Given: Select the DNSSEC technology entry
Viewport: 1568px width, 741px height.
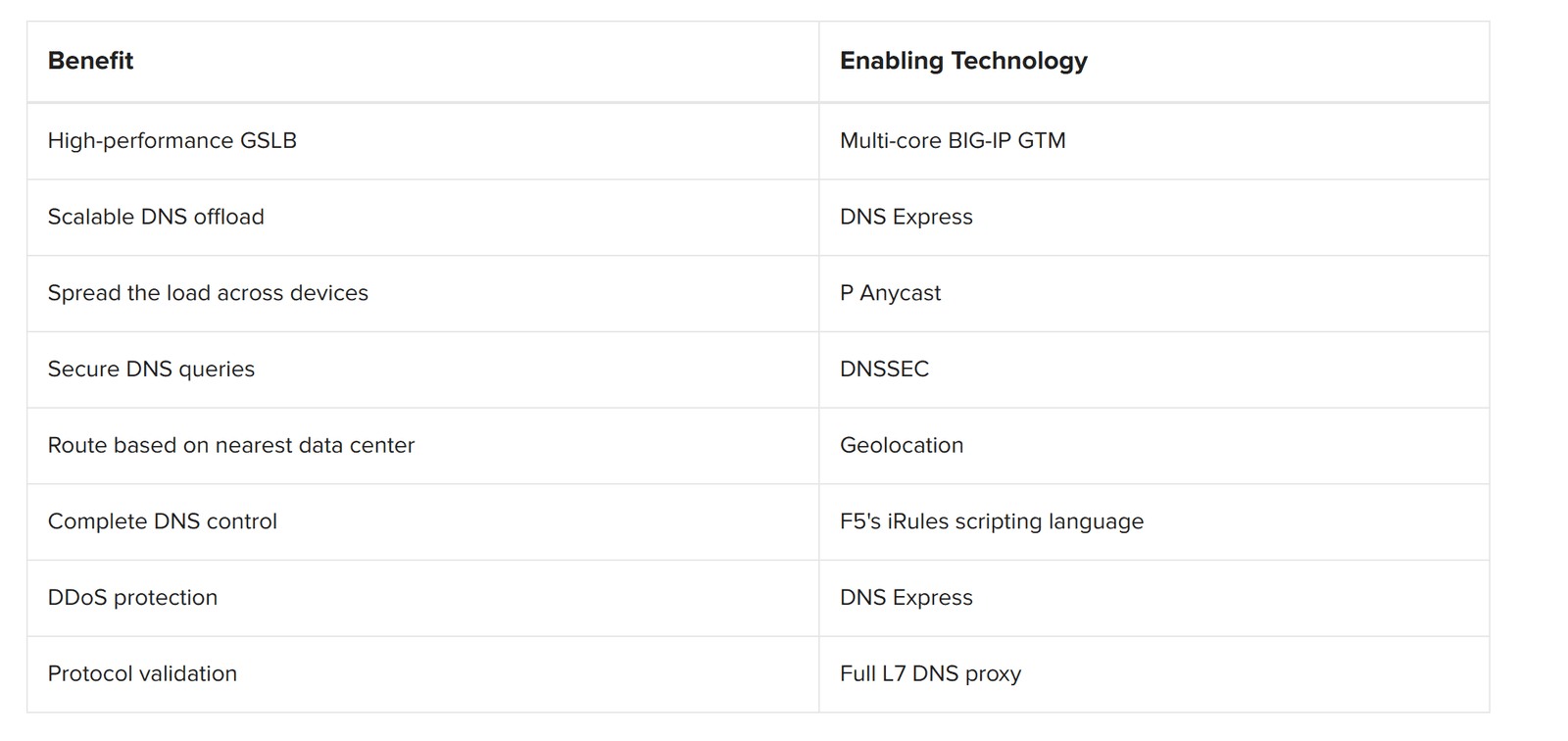Looking at the screenshot, I should coord(884,370).
